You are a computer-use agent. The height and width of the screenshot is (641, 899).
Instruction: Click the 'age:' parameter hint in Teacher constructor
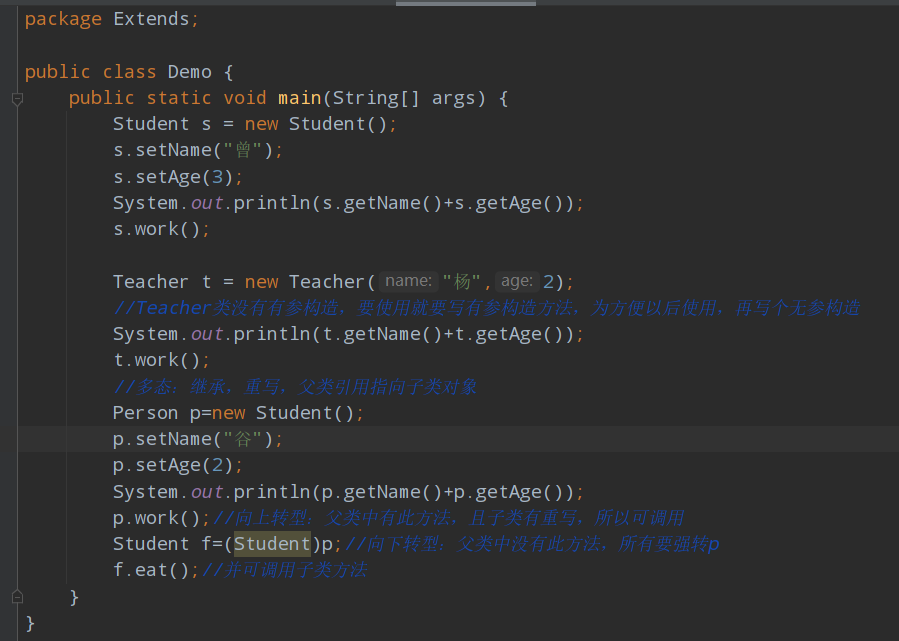pos(517,282)
